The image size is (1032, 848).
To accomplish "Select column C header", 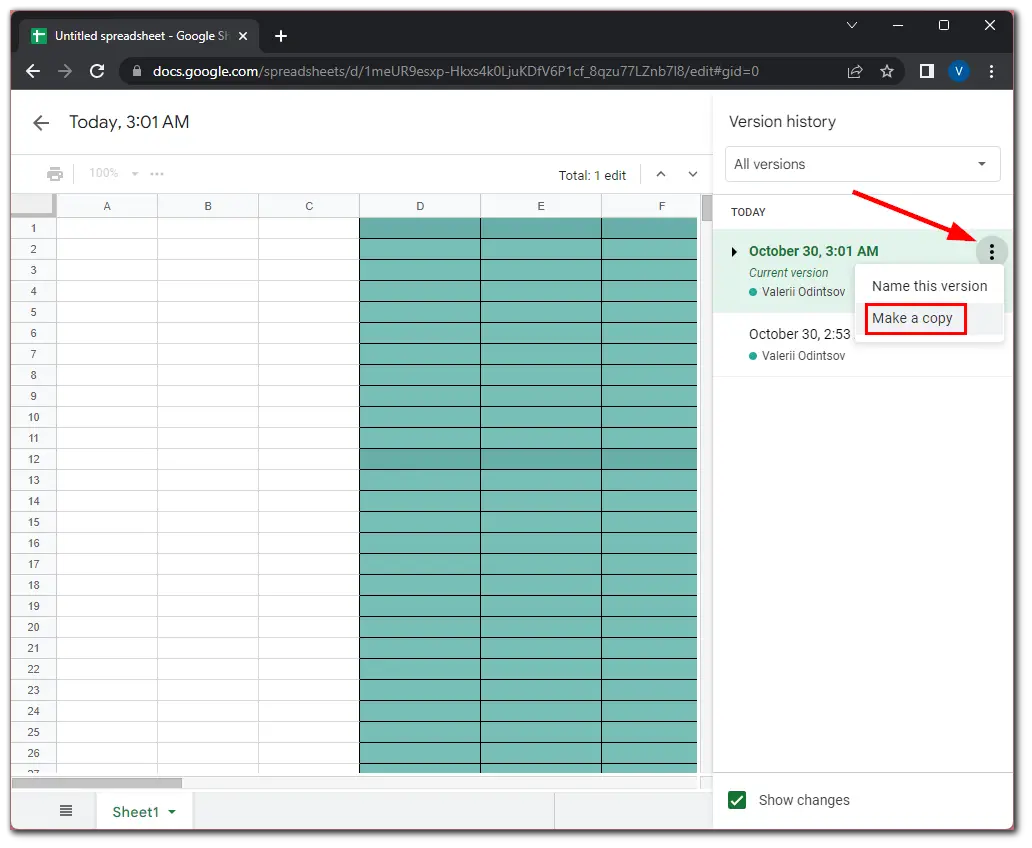I will [x=309, y=206].
